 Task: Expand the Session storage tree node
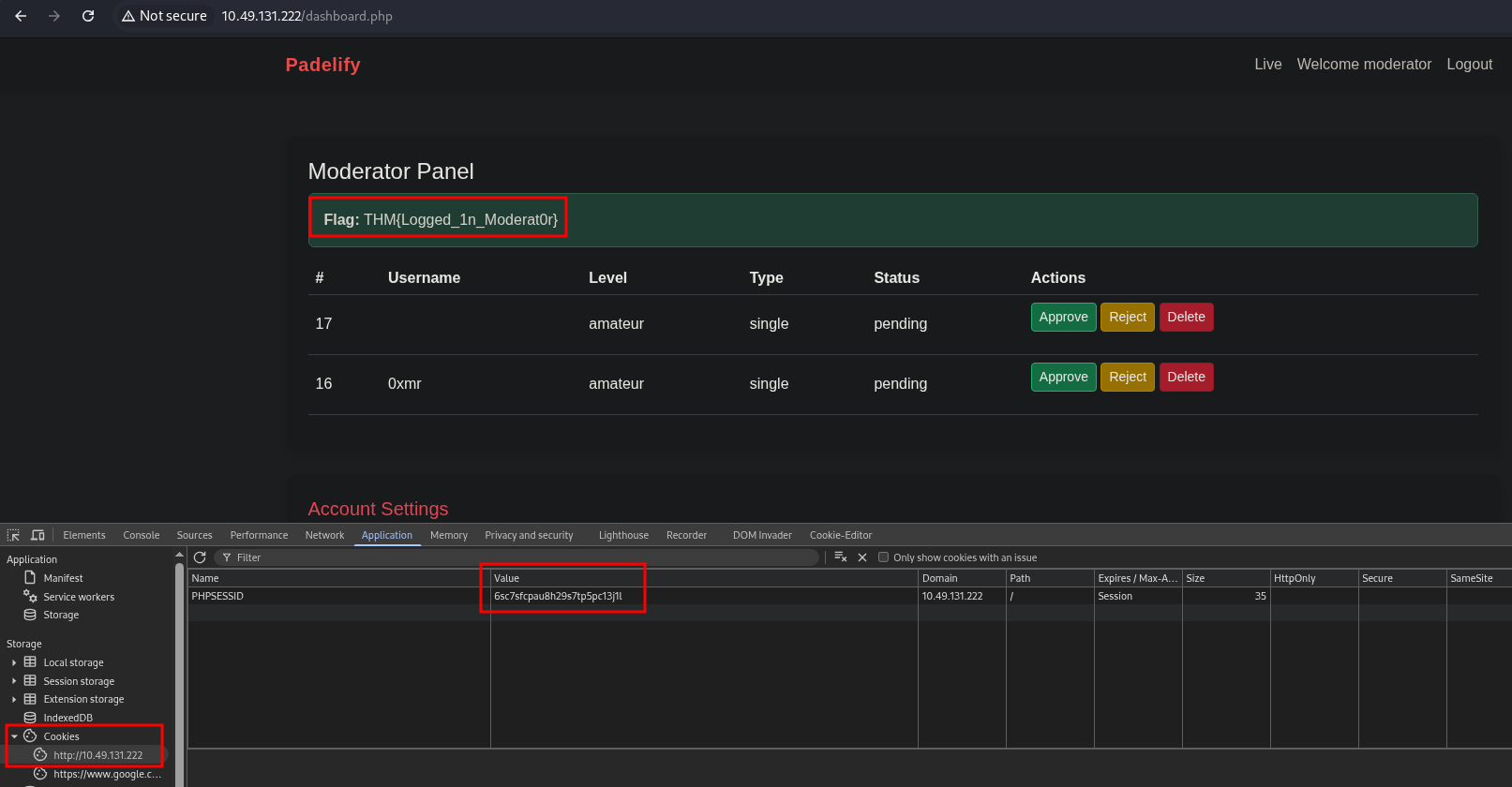click(x=14, y=681)
